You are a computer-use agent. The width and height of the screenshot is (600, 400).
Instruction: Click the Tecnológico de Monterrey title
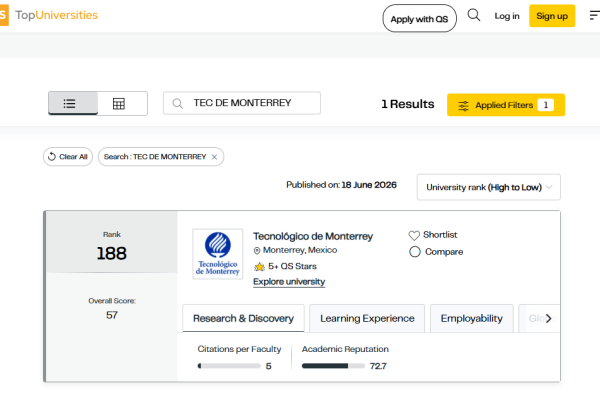(313, 237)
